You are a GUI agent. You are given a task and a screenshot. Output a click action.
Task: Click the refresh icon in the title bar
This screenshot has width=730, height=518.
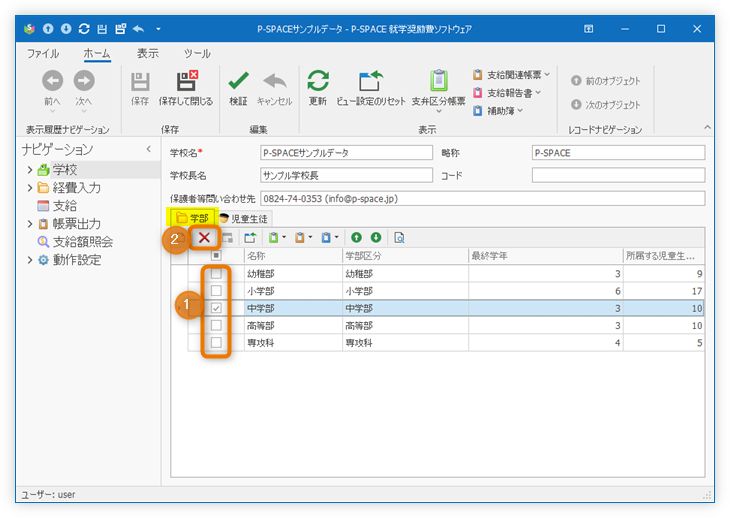click(x=84, y=29)
